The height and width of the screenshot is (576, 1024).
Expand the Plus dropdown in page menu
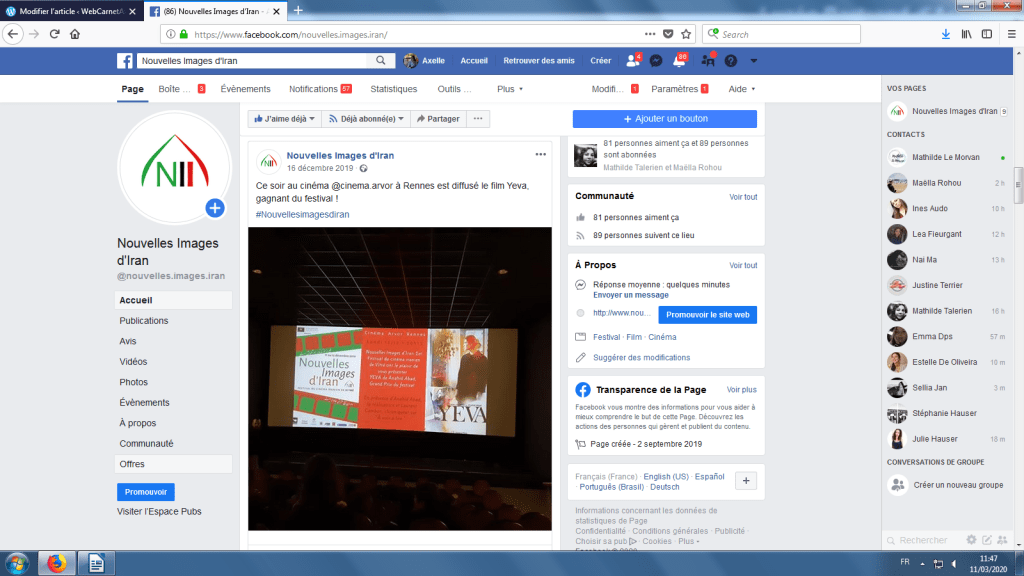510,89
